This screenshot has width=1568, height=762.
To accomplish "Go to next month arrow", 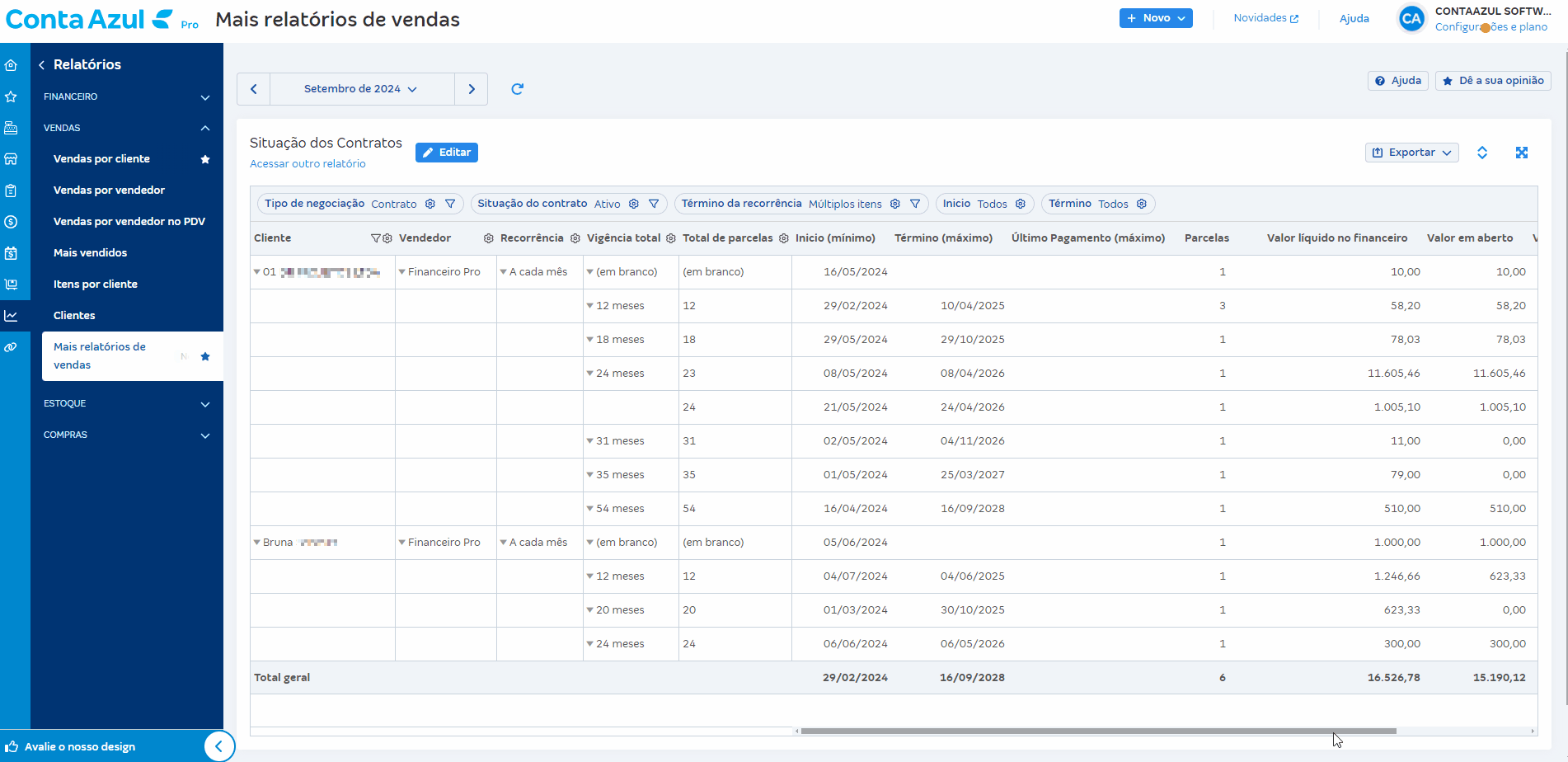I will click(472, 89).
